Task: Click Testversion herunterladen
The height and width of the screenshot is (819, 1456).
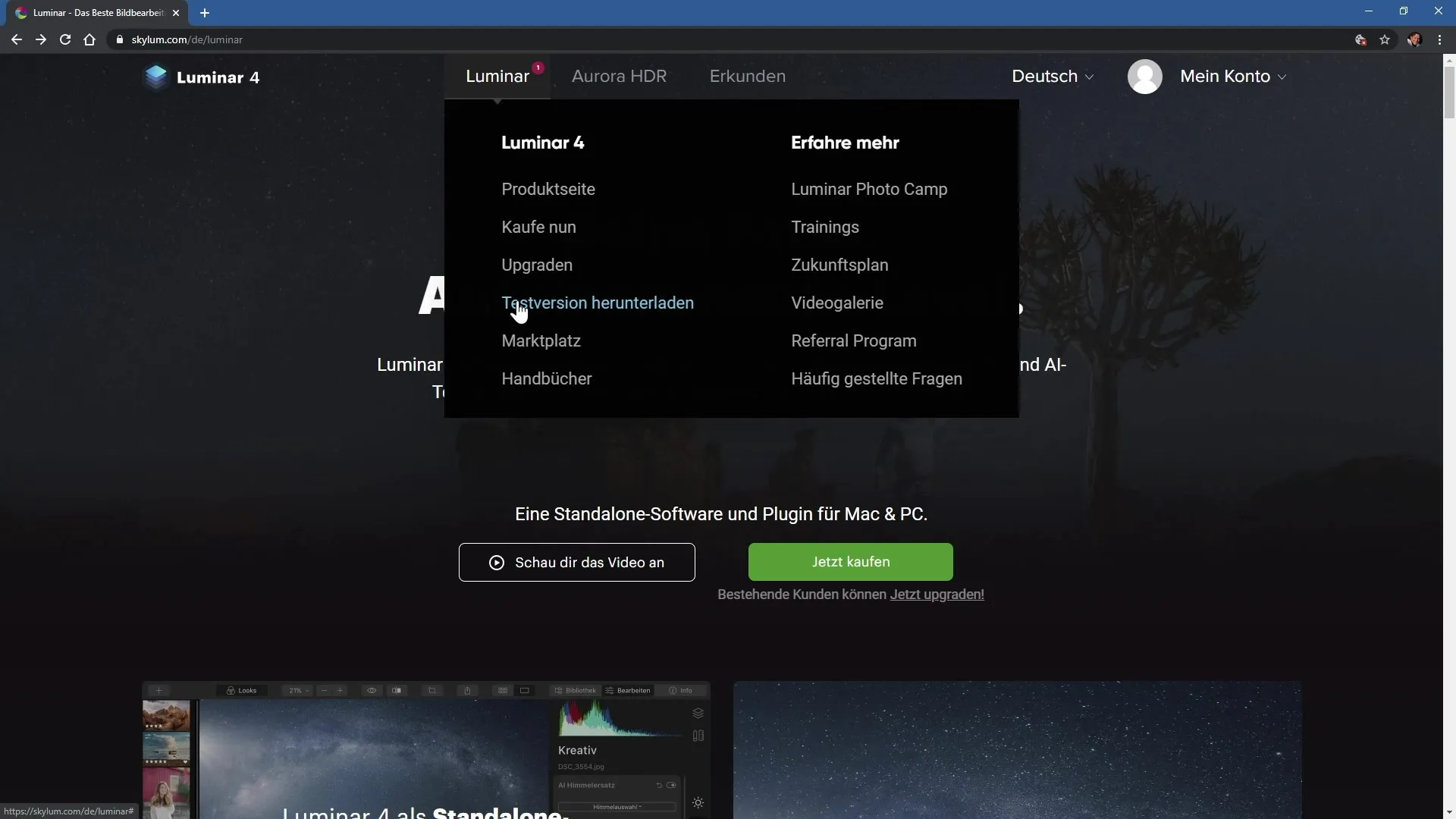Action: (598, 303)
